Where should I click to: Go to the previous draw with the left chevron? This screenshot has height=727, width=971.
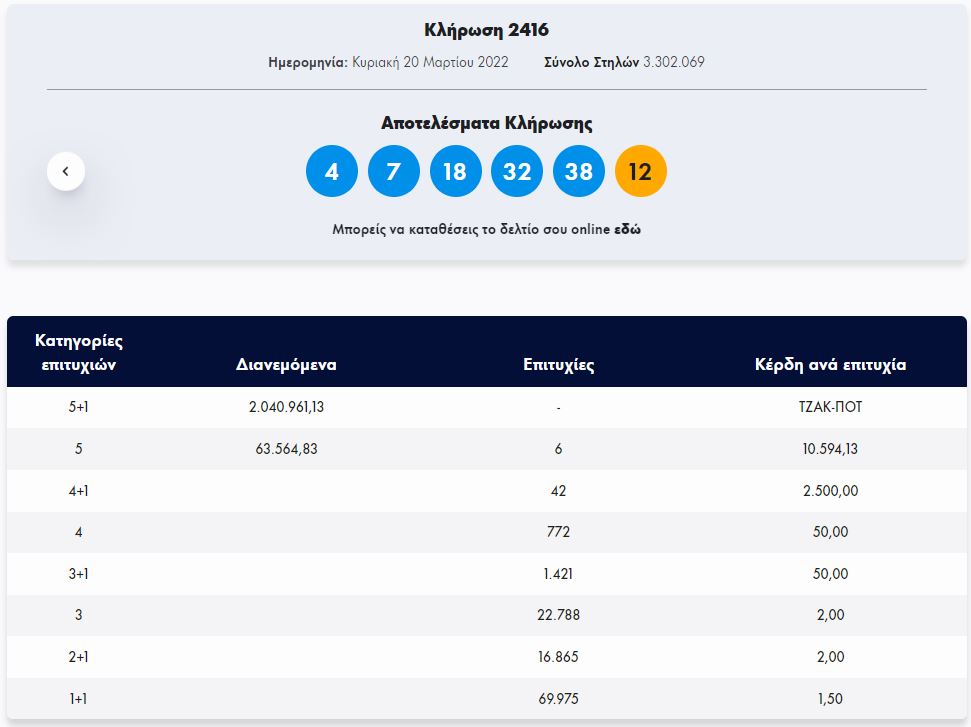(x=66, y=172)
